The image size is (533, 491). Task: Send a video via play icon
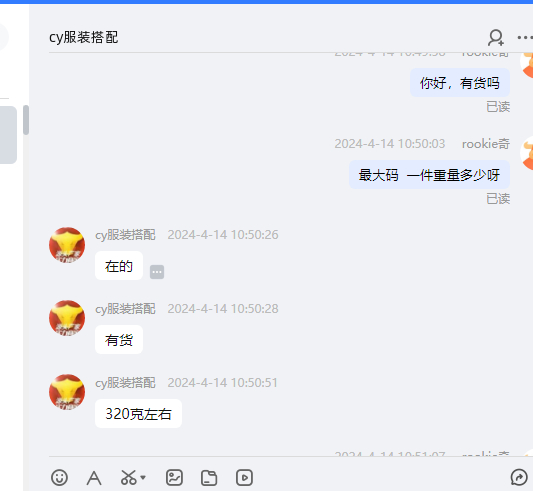point(244,477)
